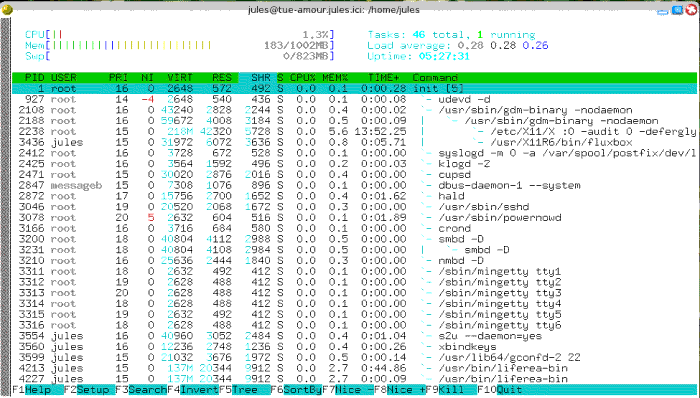Viewport: 700px width, 398px height.
Task: Select the /sbin/mingetty tty6 row
Action: [354, 325]
